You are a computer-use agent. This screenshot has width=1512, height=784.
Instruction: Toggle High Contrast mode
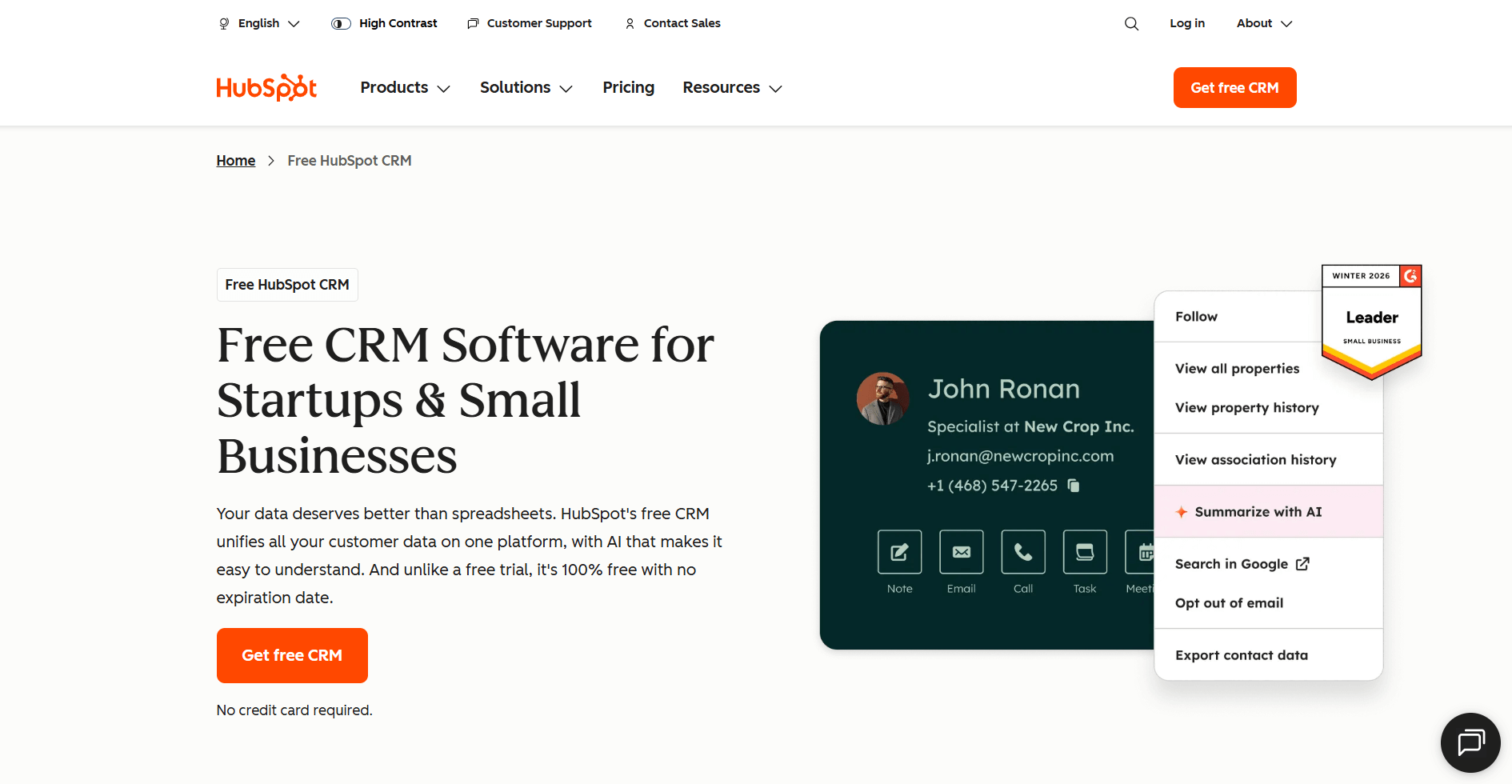[384, 23]
